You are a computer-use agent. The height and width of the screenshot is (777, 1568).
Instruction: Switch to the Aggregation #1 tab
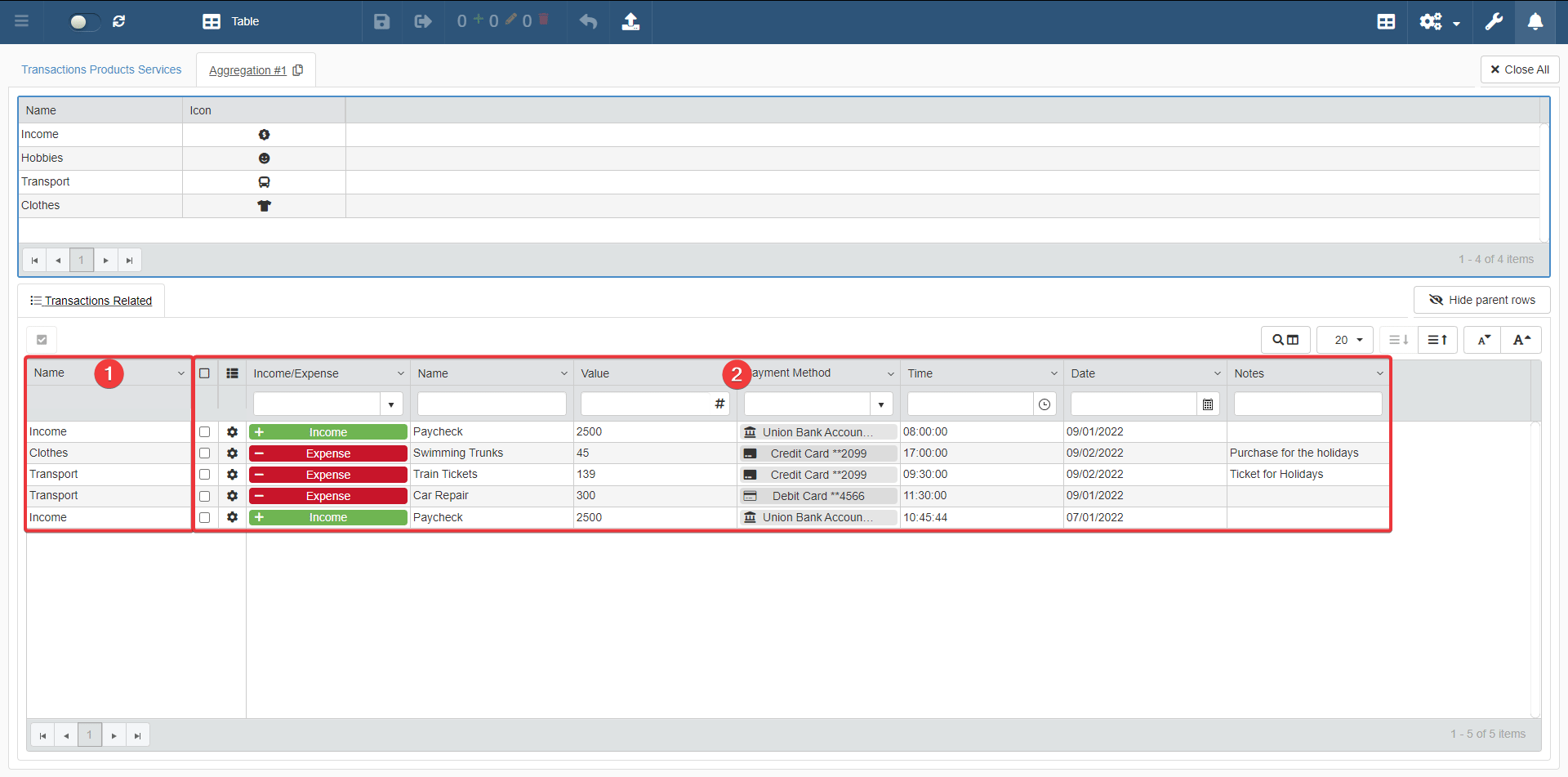(247, 70)
